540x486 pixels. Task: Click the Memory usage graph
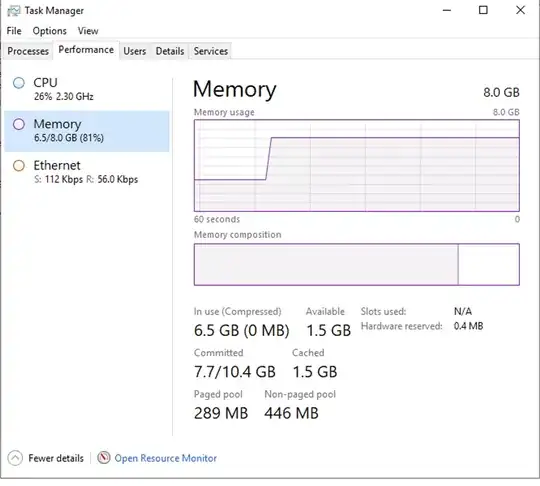point(357,166)
